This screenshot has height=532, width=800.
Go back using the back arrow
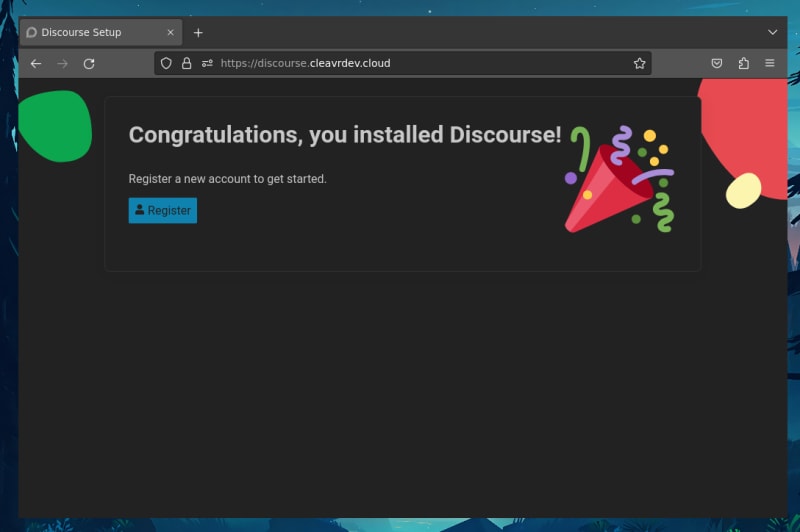pyautogui.click(x=36, y=64)
